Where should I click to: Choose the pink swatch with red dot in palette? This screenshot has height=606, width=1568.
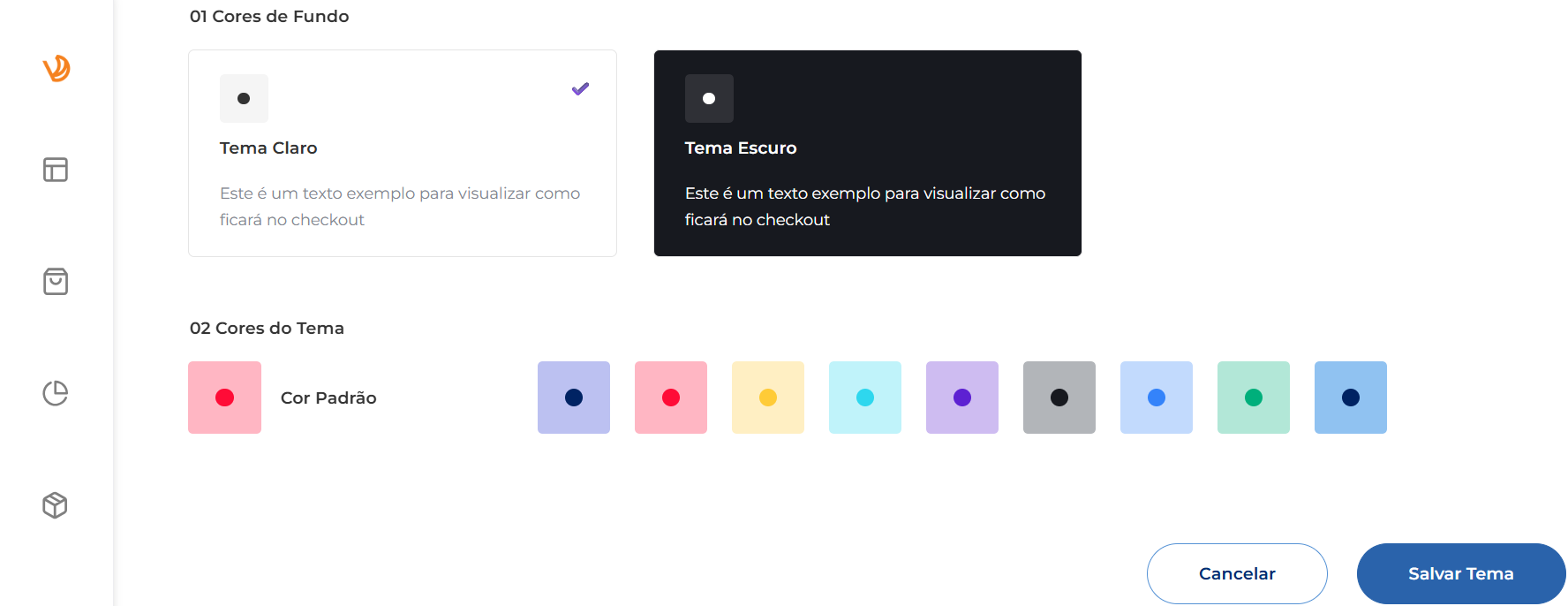click(x=671, y=398)
